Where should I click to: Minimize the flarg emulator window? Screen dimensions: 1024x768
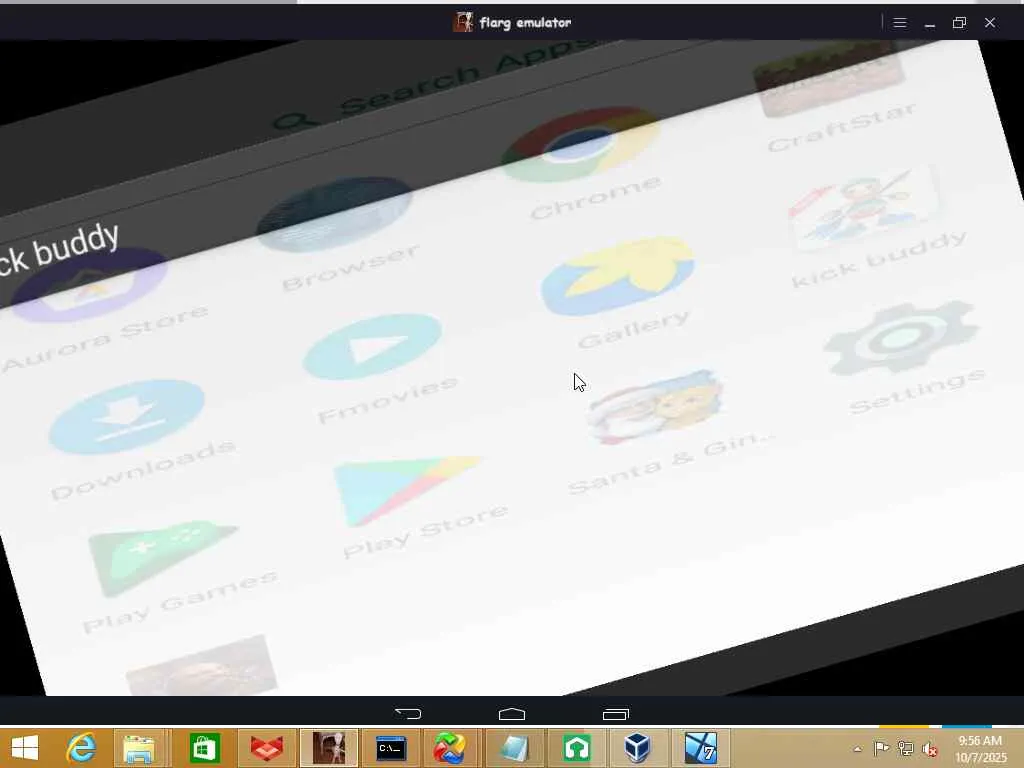(x=930, y=23)
